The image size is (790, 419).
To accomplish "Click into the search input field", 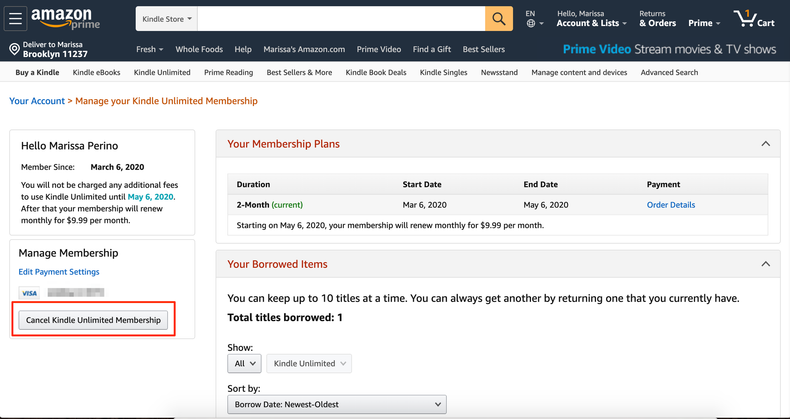I will pos(340,19).
